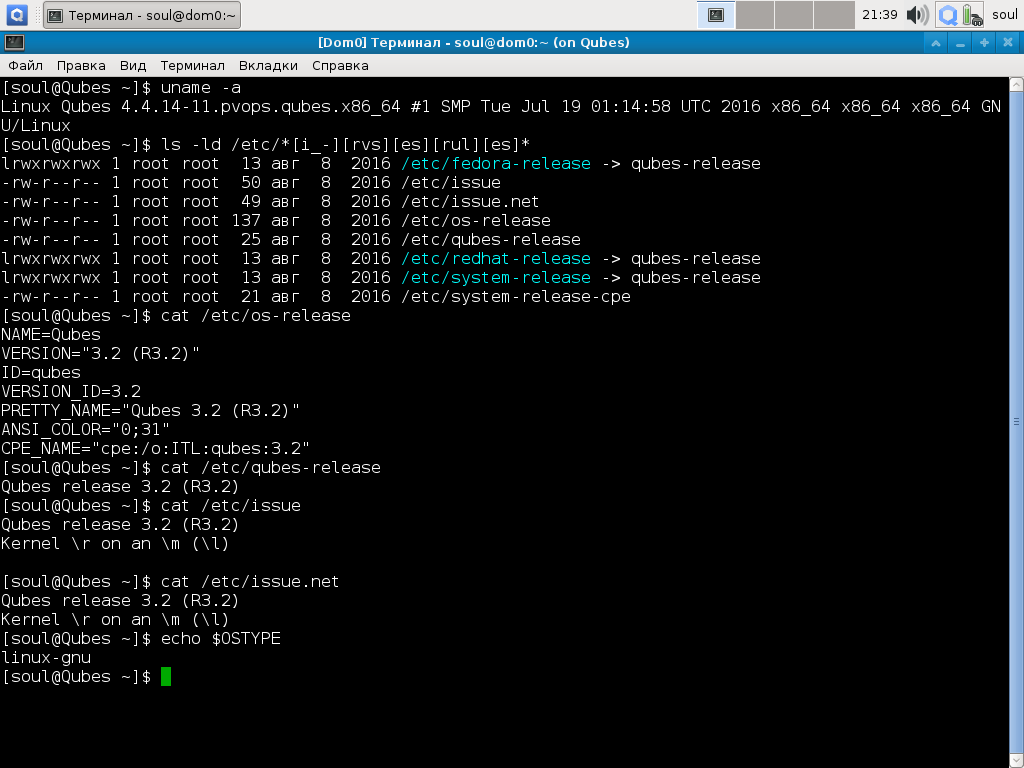Click the 'NAME=Qubes' output line
Screen dimensions: 1024x768
pyautogui.click(x=51, y=334)
